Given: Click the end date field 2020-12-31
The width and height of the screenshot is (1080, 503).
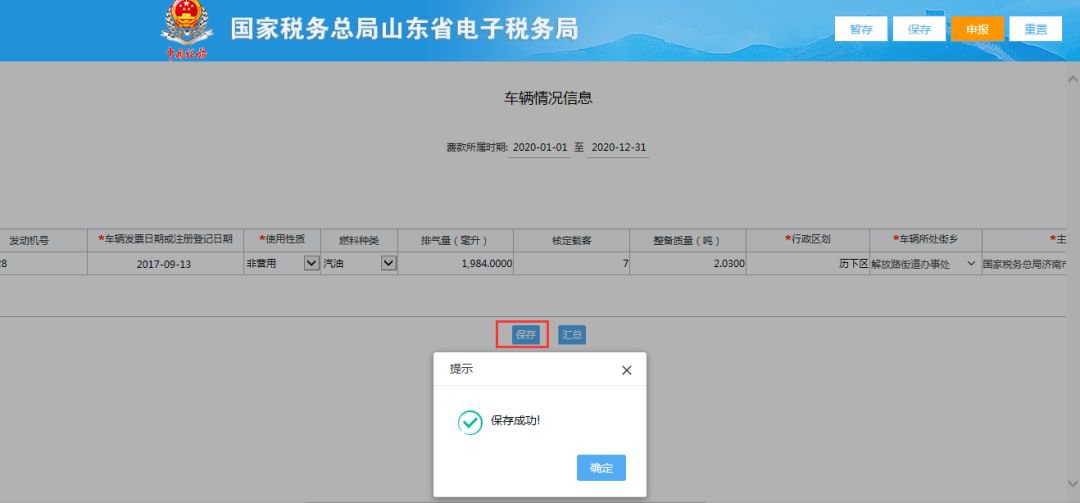Looking at the screenshot, I should click(618, 148).
